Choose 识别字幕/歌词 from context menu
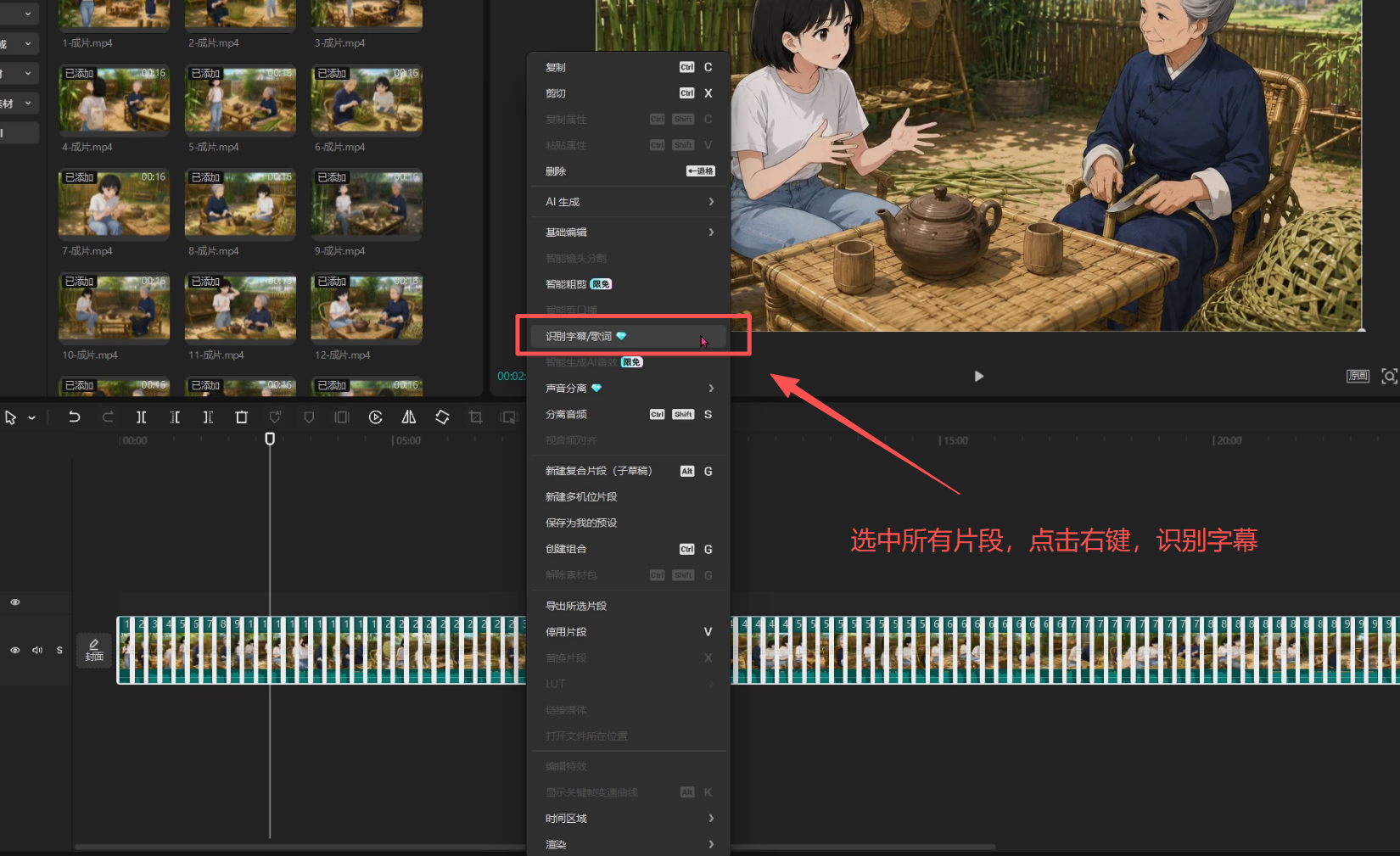1400x856 pixels. 629,337
